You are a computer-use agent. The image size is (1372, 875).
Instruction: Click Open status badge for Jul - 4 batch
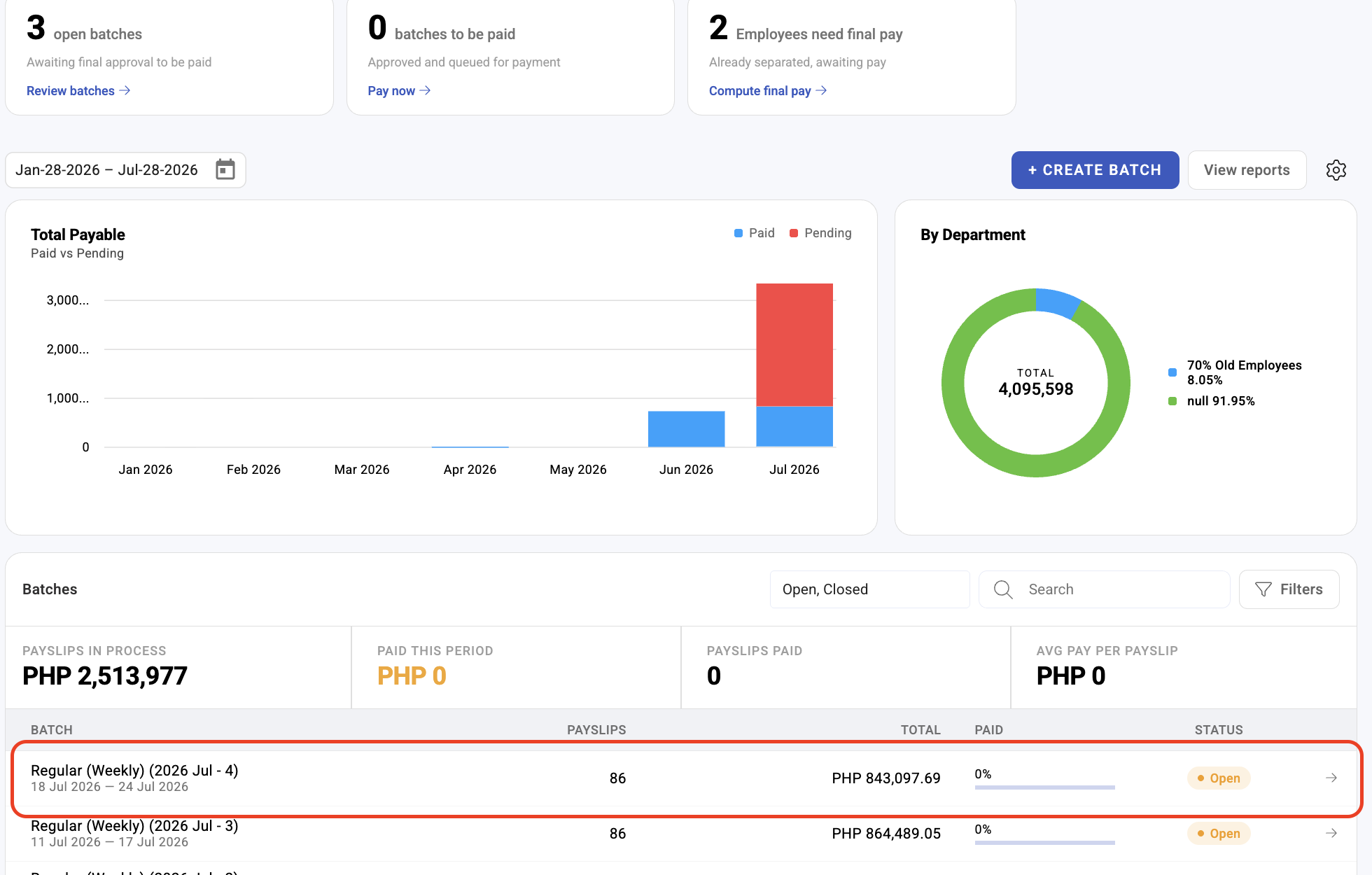[1219, 778]
